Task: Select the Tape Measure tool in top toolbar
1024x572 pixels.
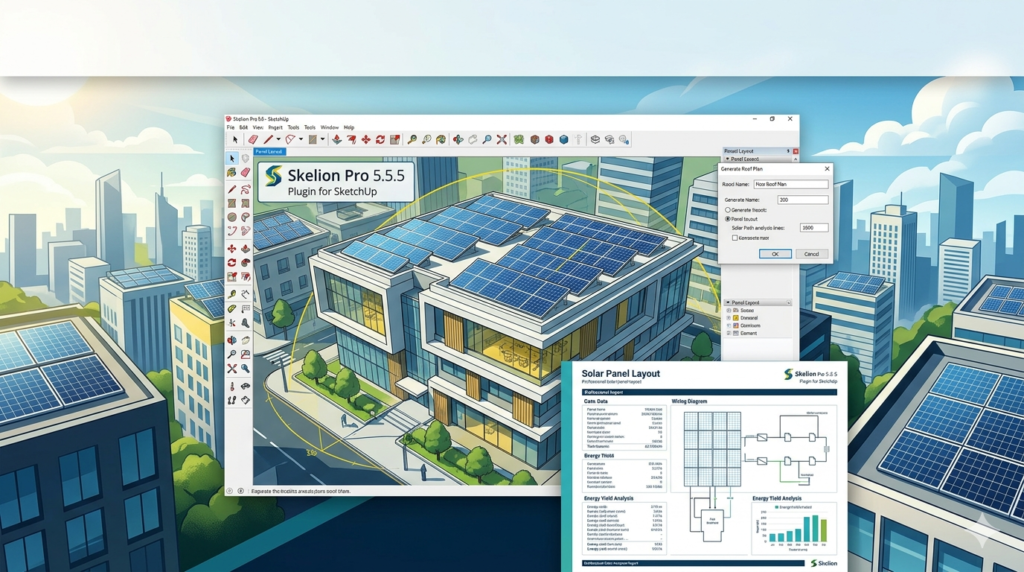Action: tap(412, 140)
